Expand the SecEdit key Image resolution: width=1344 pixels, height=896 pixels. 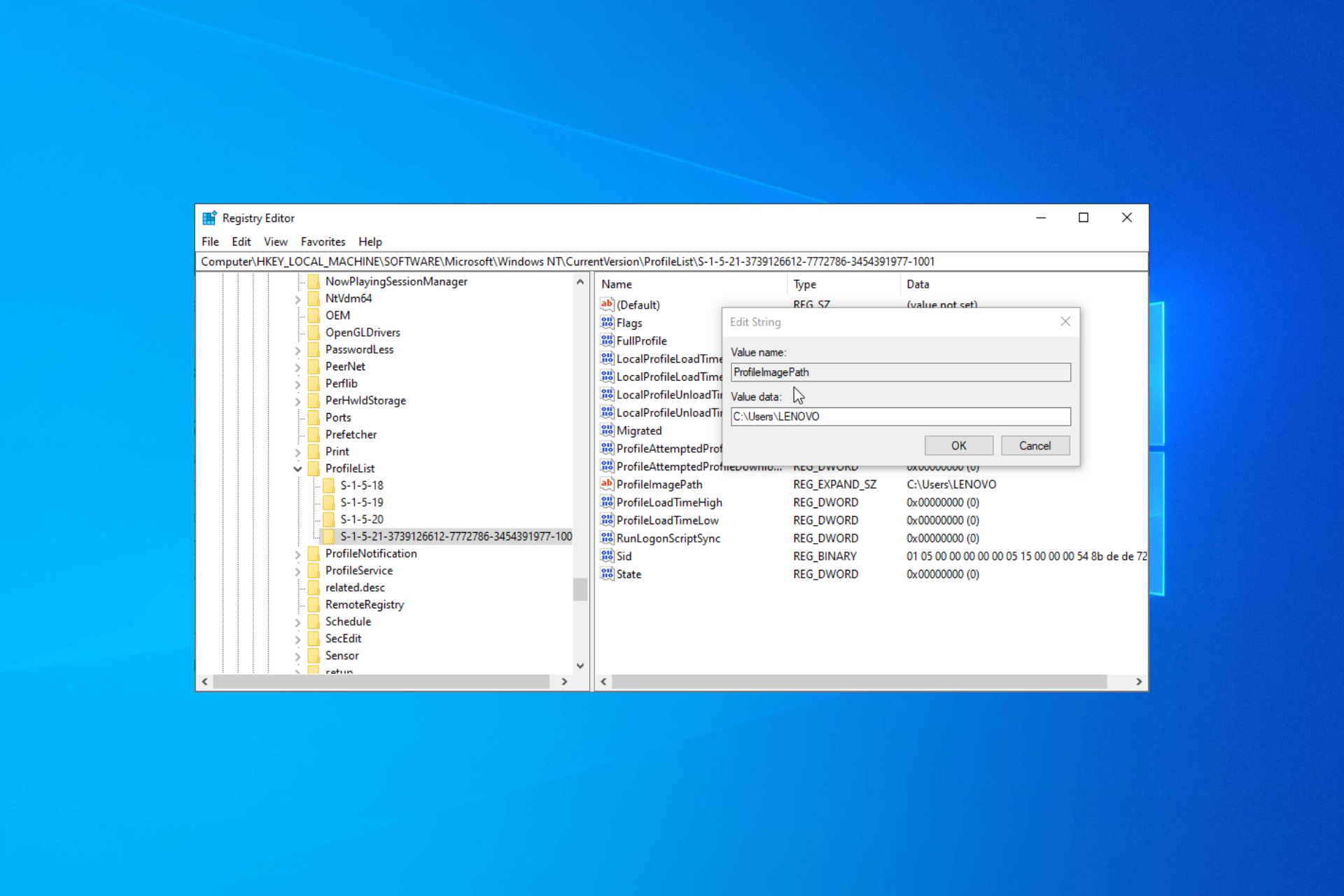tap(297, 639)
